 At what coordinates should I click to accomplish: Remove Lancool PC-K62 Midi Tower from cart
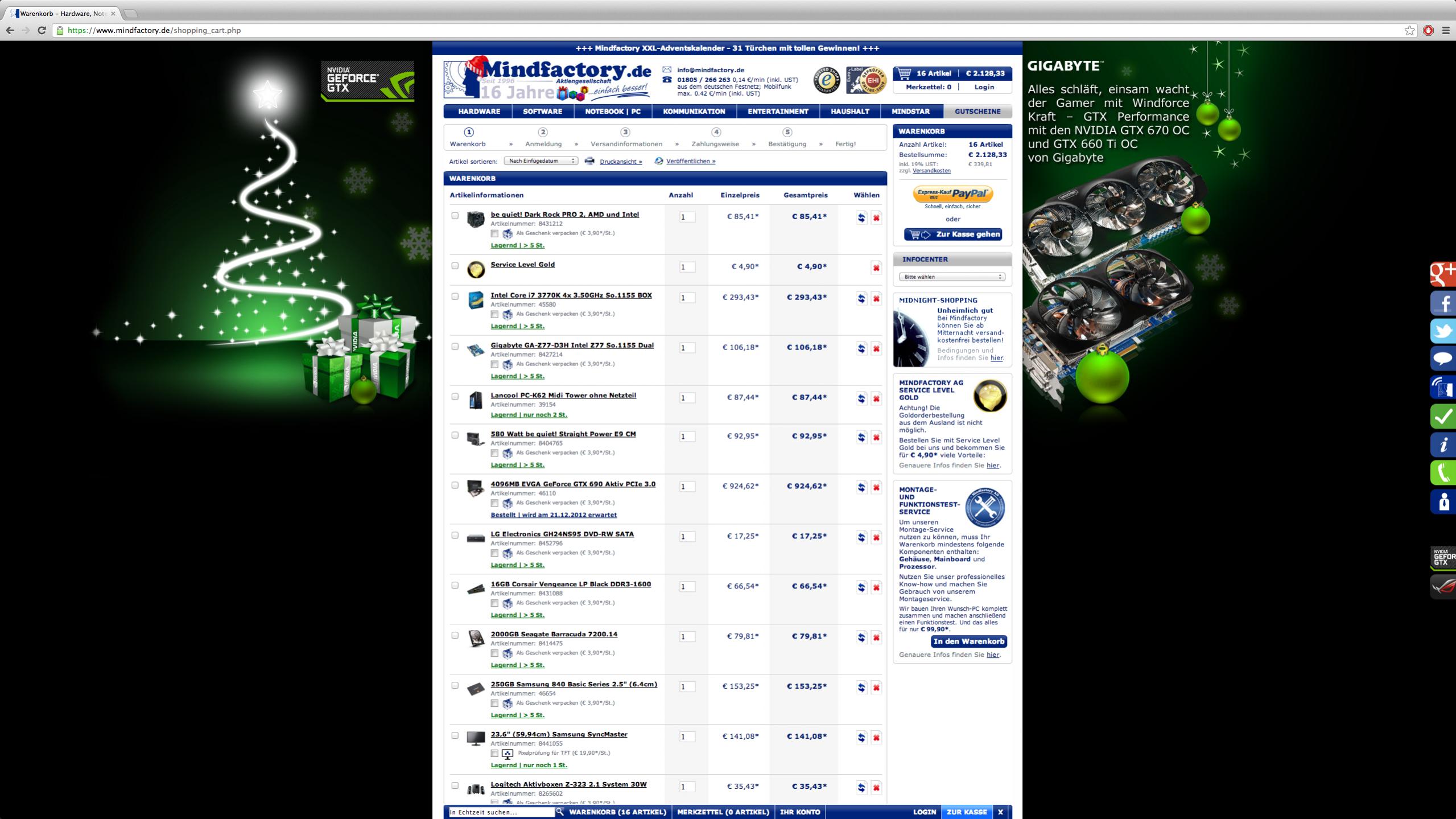pyautogui.click(x=876, y=398)
